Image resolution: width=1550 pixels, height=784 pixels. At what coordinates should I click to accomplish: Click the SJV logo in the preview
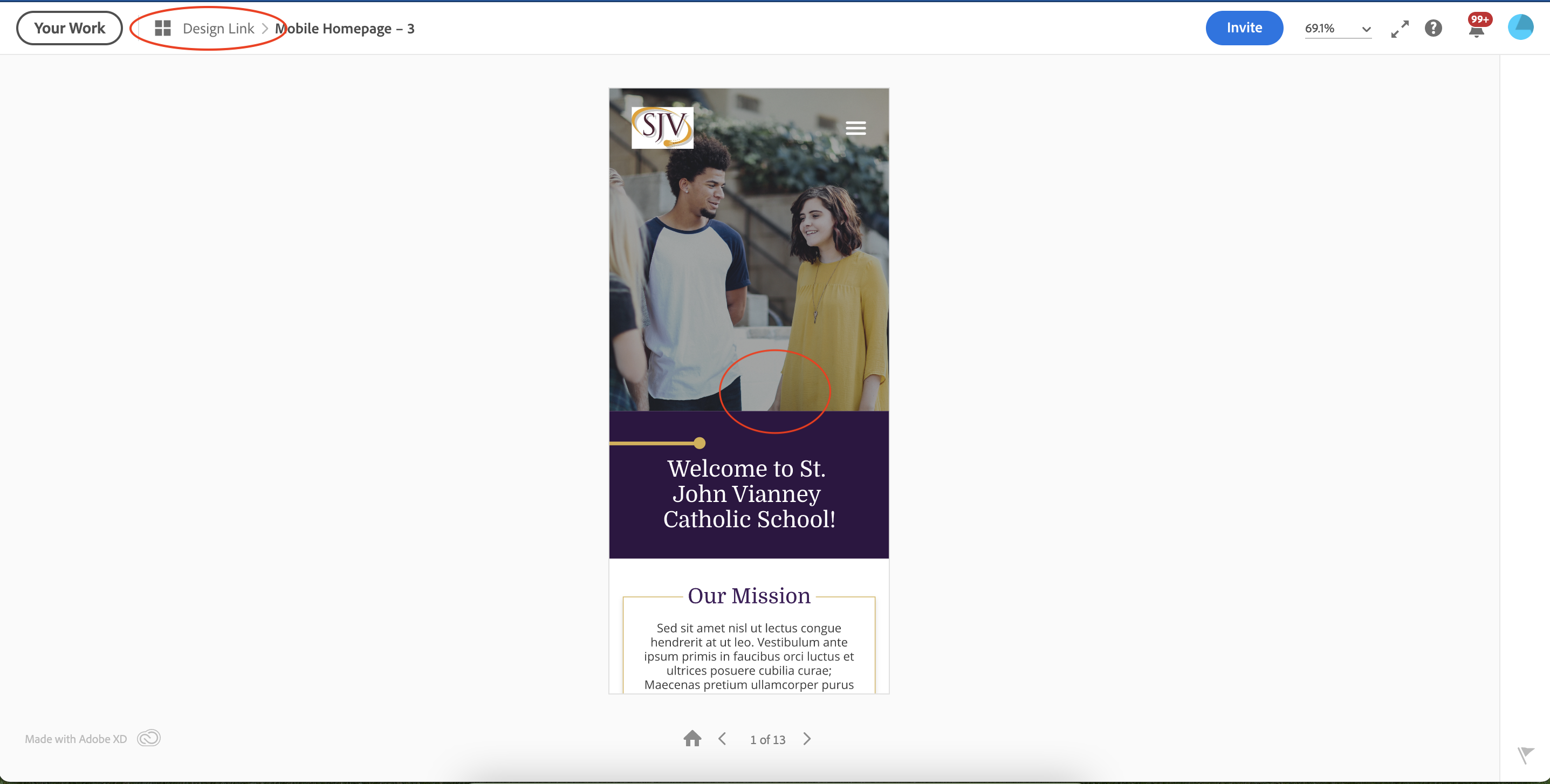click(662, 128)
